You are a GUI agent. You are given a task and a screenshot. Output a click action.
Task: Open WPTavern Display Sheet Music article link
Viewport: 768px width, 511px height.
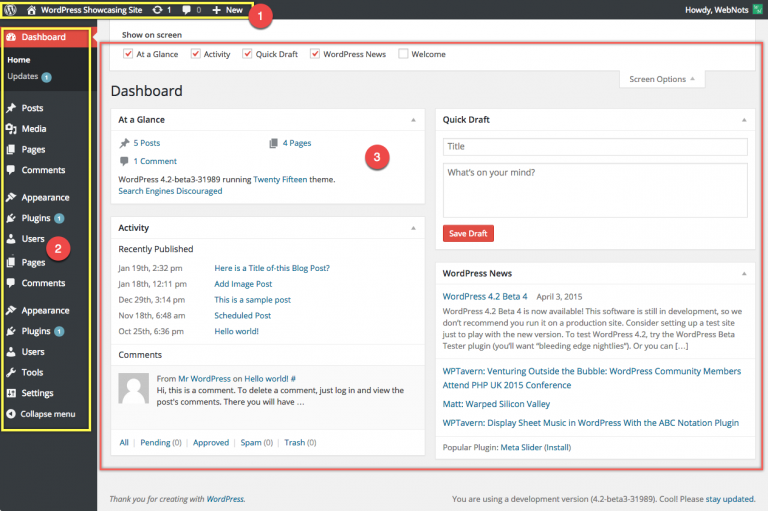[x=591, y=423]
